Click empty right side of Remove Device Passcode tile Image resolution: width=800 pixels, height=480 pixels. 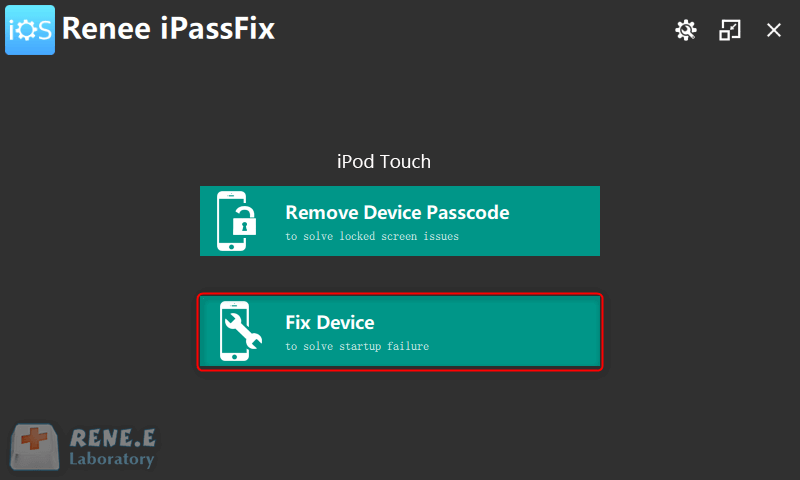(x=560, y=221)
